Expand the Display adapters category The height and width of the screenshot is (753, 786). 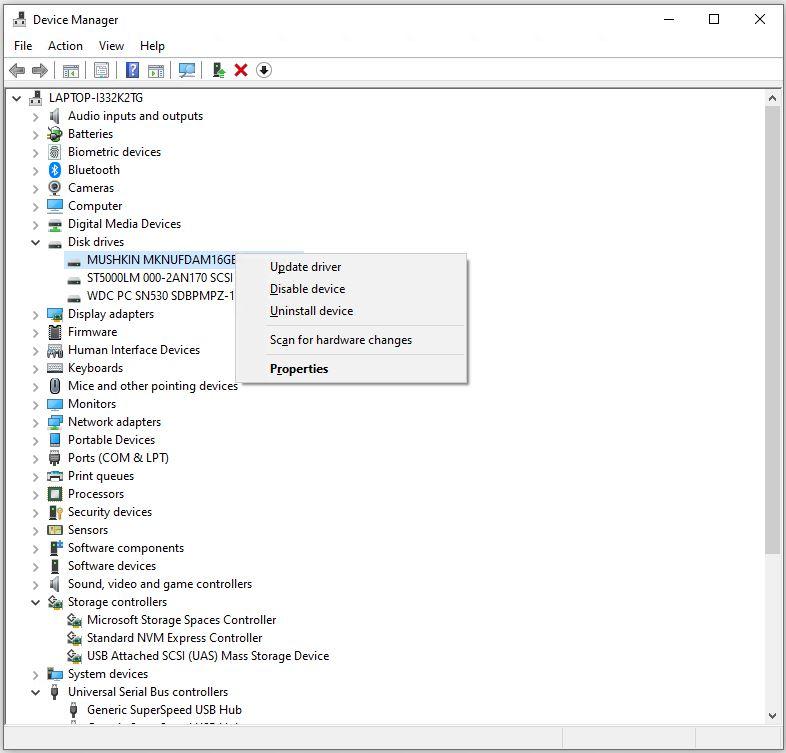tap(36, 315)
